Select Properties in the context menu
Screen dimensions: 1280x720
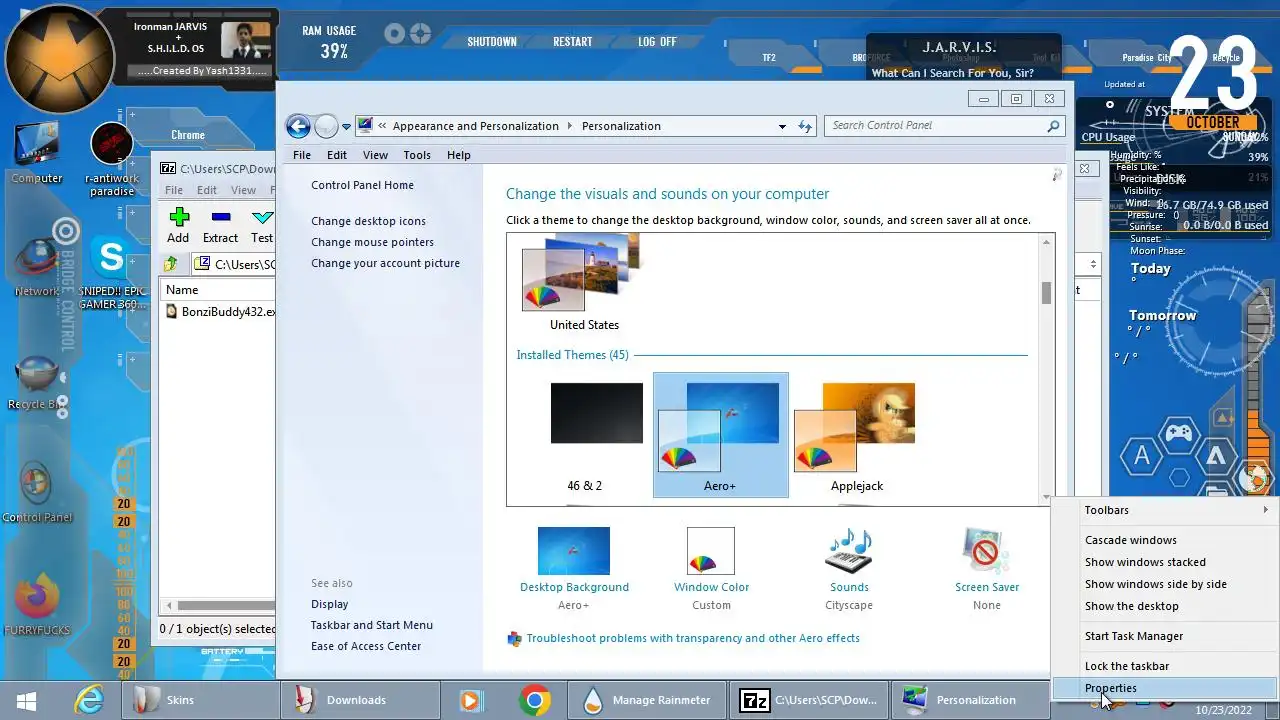[x=1164, y=688]
